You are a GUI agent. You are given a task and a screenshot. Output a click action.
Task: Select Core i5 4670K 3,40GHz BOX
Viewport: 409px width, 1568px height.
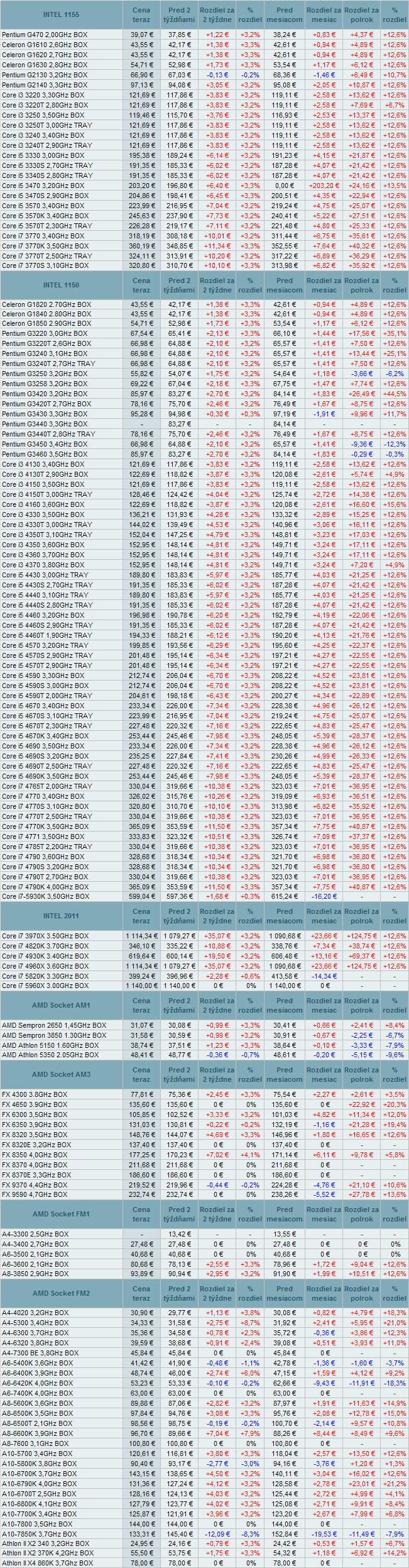(45, 736)
